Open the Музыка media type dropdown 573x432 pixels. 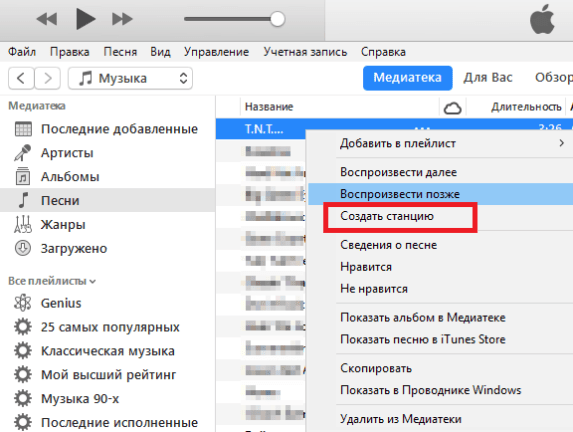(130, 78)
